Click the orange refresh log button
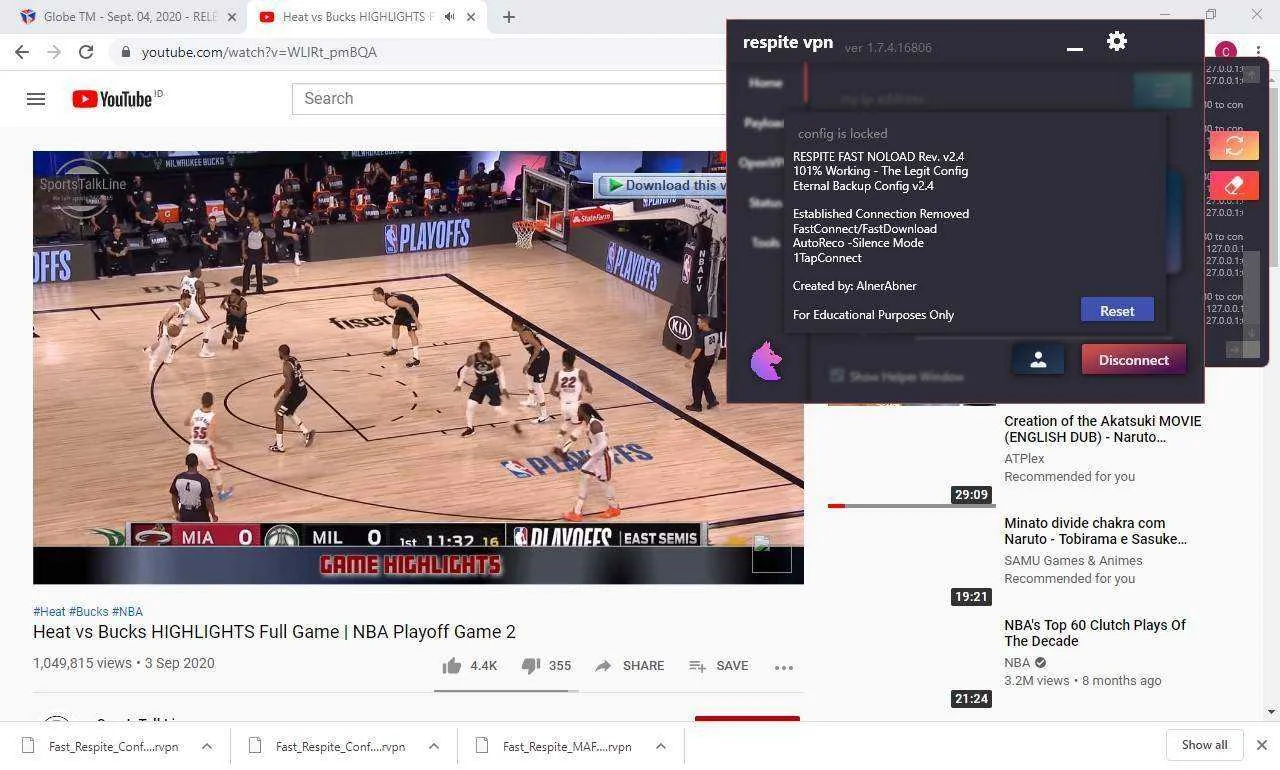This screenshot has width=1280, height=770. [1234, 145]
